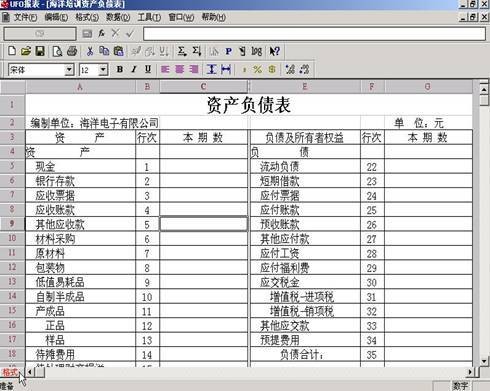The width and height of the screenshot is (490, 391).
Task: Open the 格式 menu
Action: pyautogui.click(x=87, y=17)
